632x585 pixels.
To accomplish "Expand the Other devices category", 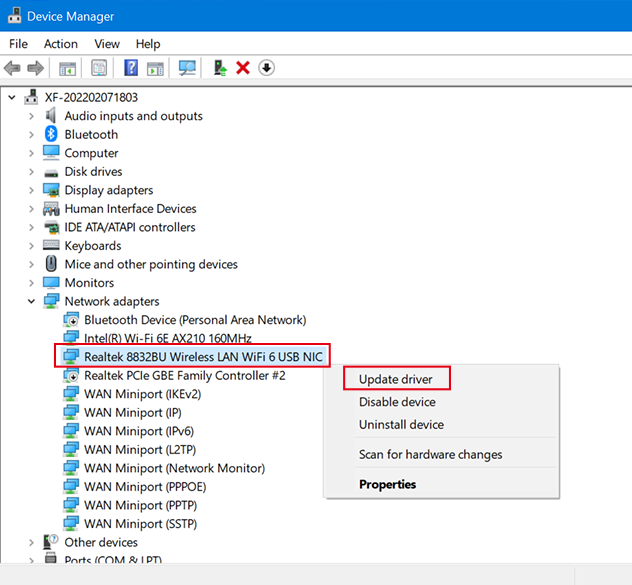I will coord(31,543).
